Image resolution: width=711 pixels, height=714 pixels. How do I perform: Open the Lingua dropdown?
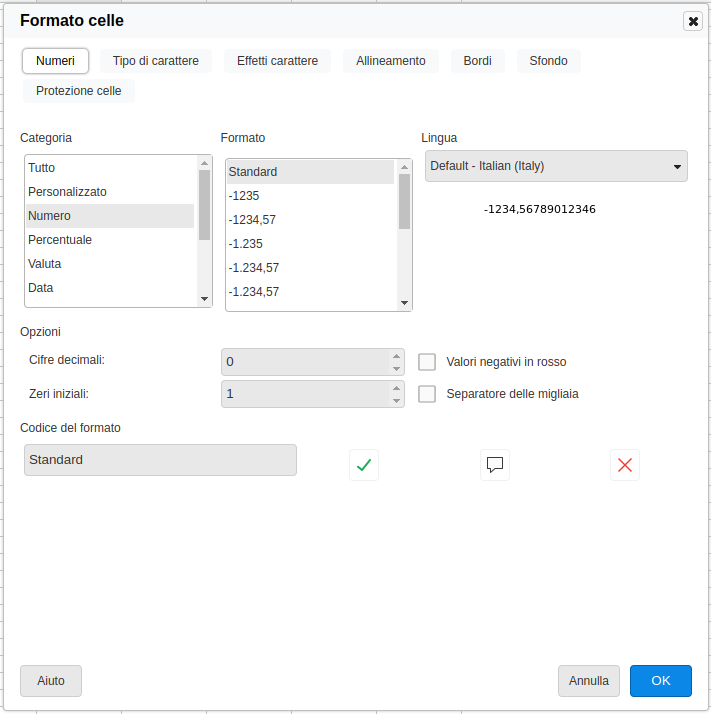point(556,166)
